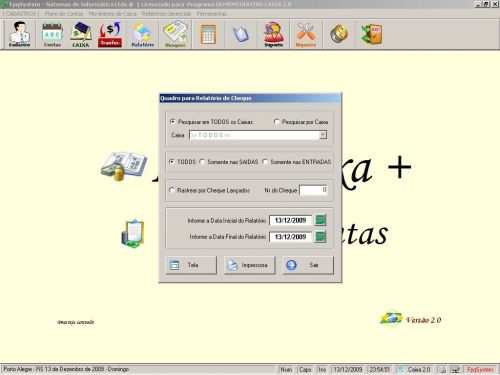Expand the Caixa dropdown list
This screenshot has width=500, height=375.
tap(323, 135)
